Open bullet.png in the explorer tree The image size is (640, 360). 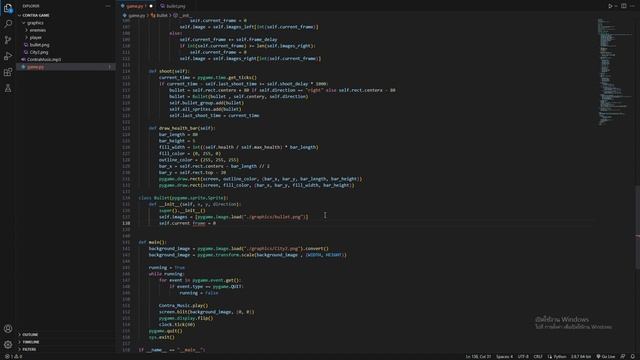click(x=39, y=45)
